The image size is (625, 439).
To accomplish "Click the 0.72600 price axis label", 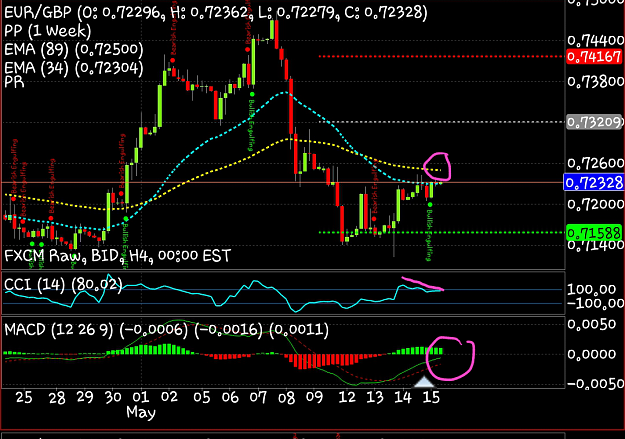I will coord(596,163).
